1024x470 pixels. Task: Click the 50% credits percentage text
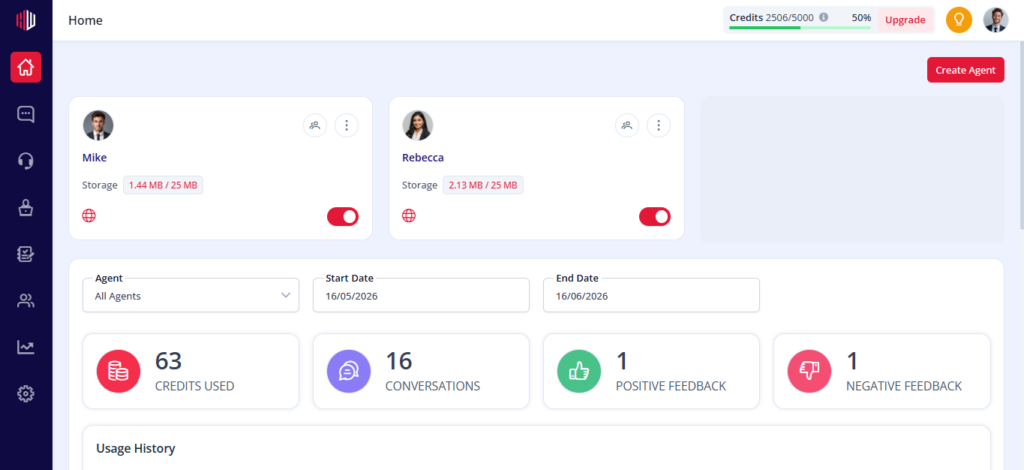click(861, 18)
